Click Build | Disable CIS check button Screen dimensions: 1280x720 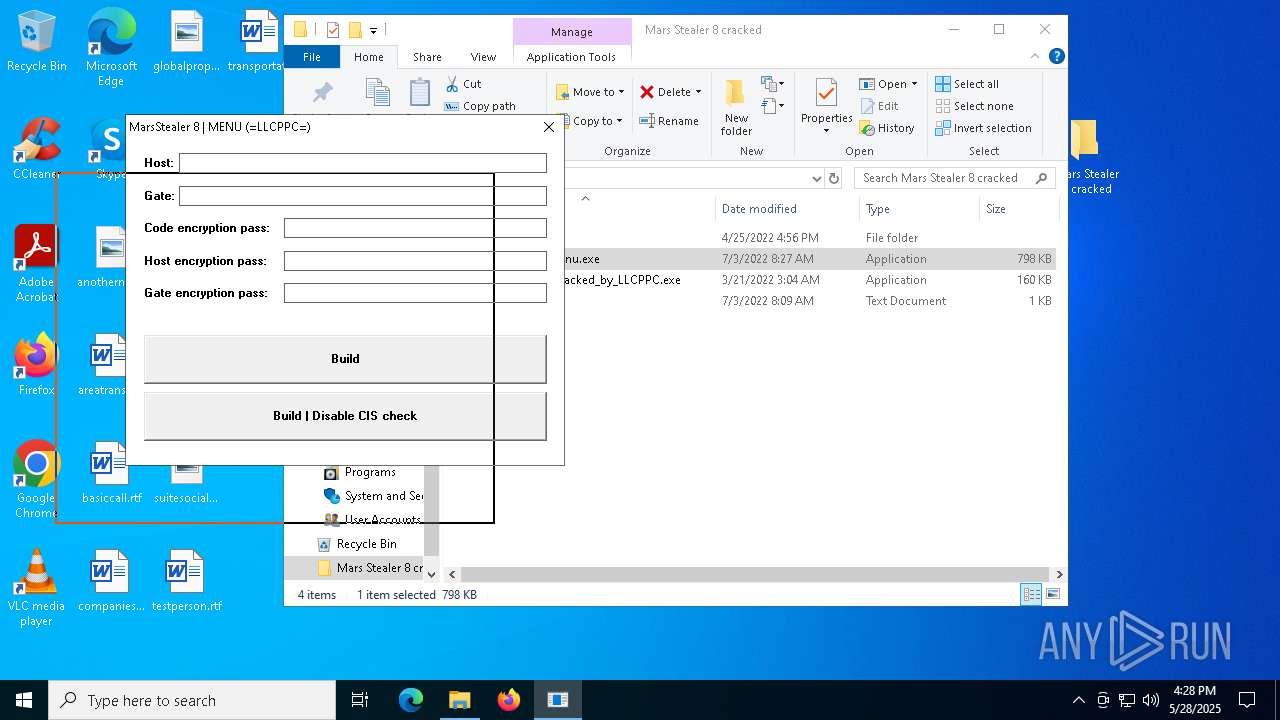[345, 415]
